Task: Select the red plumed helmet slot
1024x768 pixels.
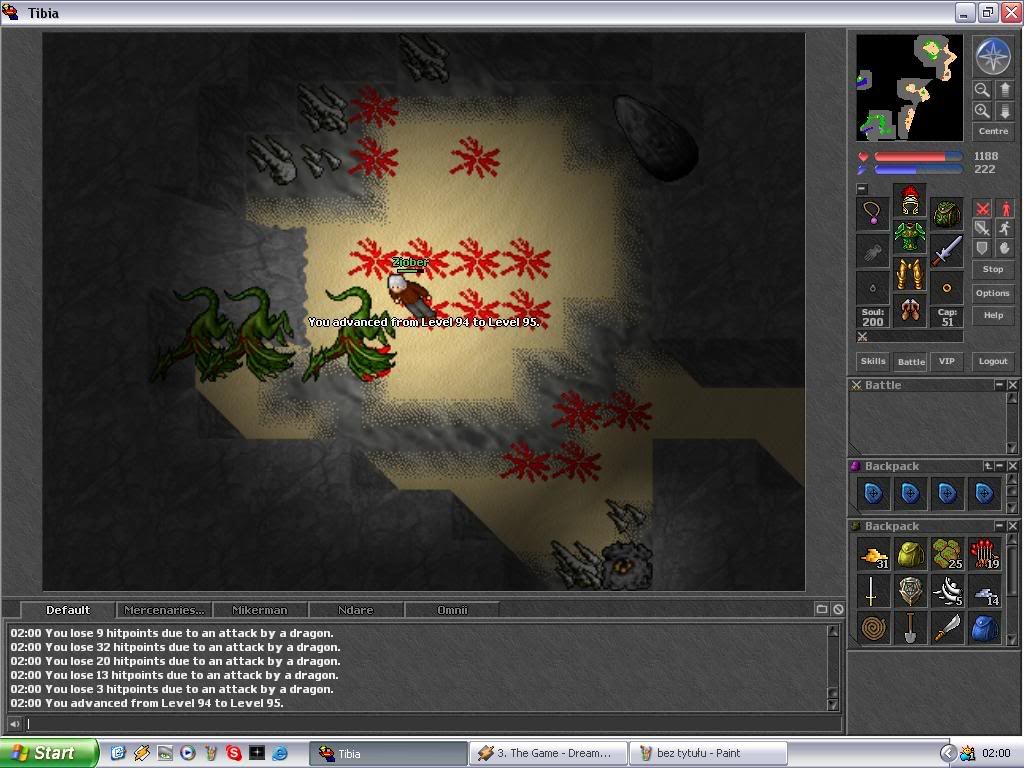Action: click(x=910, y=200)
